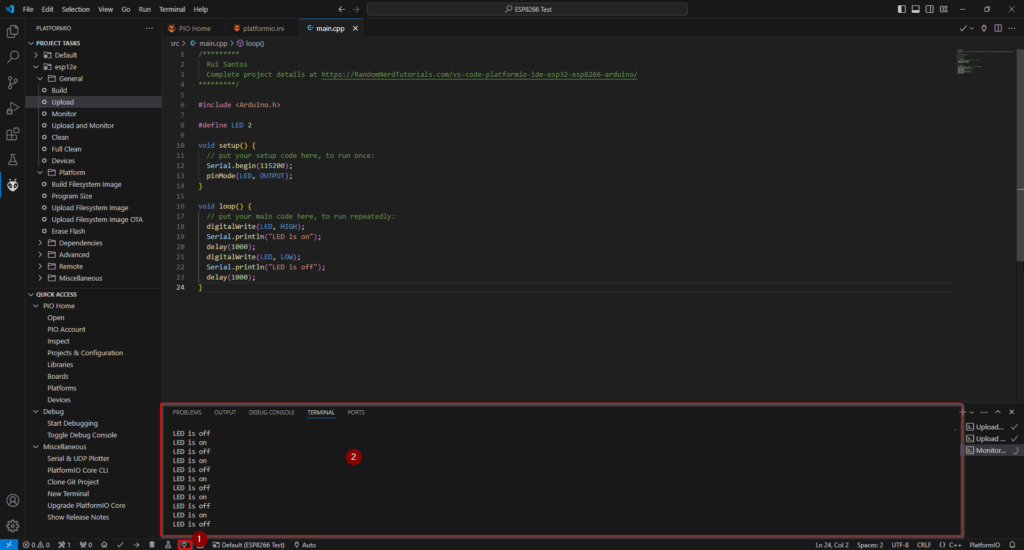Click the PlatformIO Build checkmark in status bar
The width and height of the screenshot is (1024, 550).
pos(120,545)
